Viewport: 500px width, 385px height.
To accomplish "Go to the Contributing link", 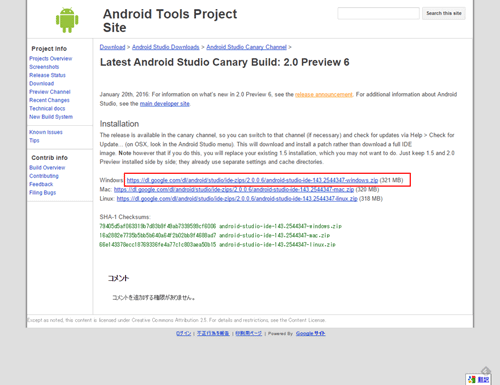I will click(44, 176).
